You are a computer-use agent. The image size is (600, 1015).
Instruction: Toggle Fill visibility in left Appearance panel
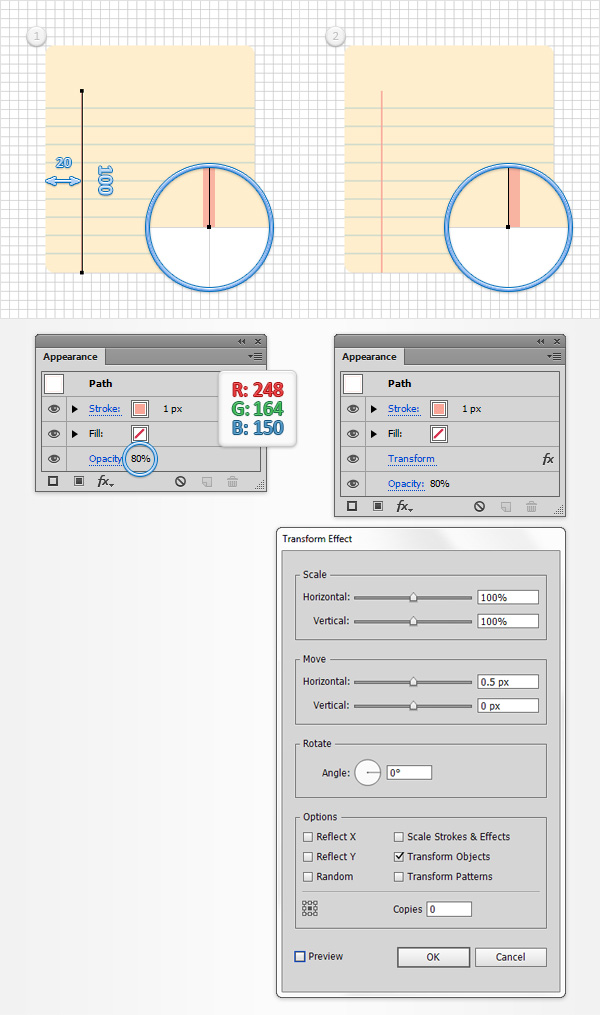(x=54, y=434)
